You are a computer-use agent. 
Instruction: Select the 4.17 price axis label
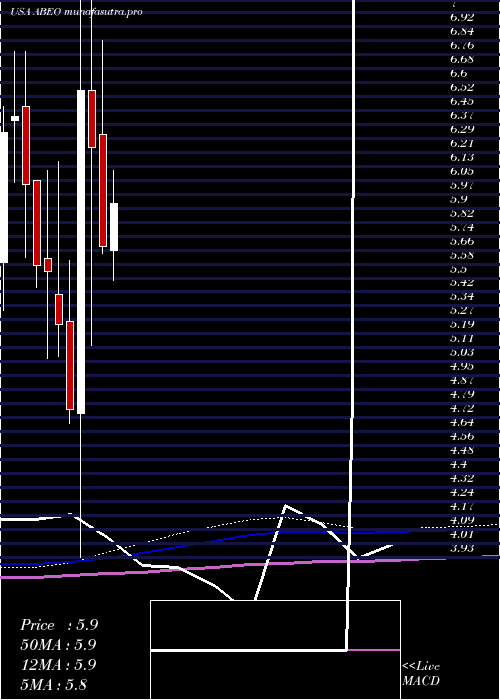click(462, 506)
